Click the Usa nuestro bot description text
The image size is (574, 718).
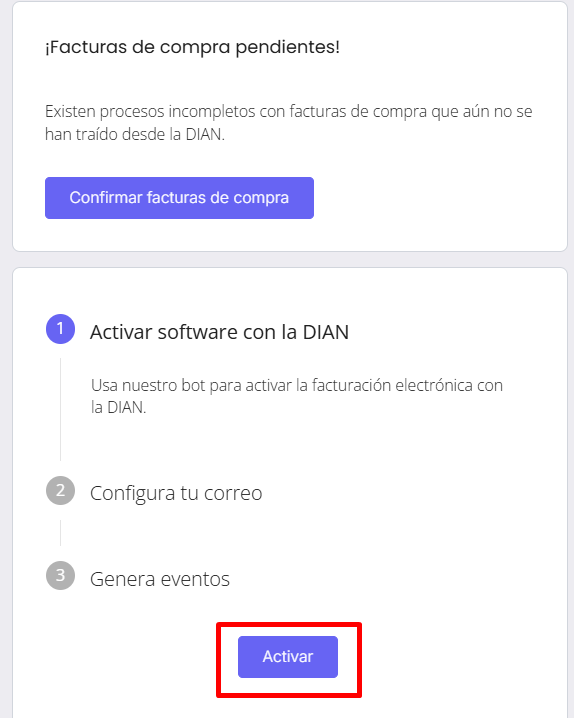tap(297, 396)
